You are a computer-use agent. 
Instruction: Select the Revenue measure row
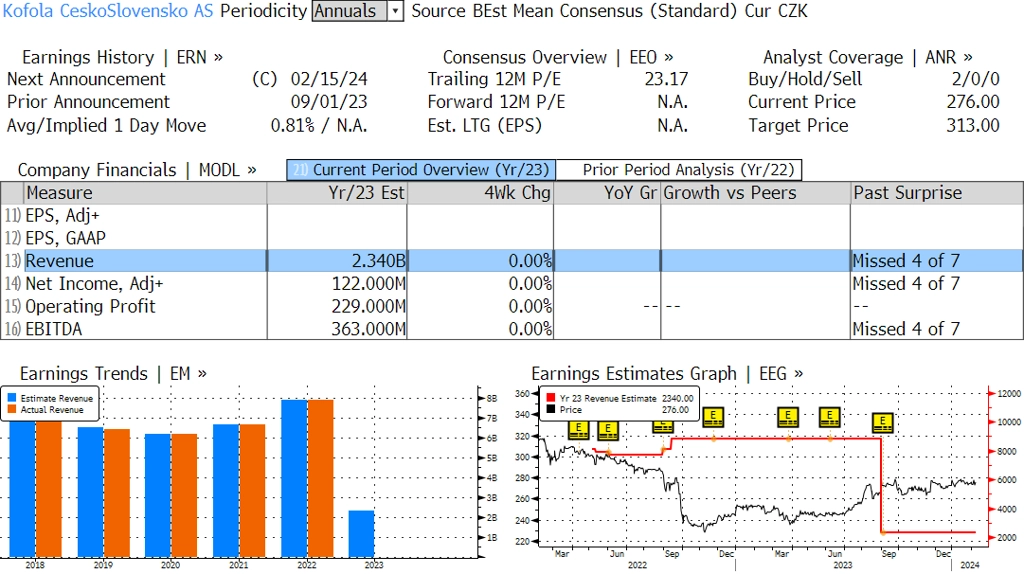pos(512,261)
